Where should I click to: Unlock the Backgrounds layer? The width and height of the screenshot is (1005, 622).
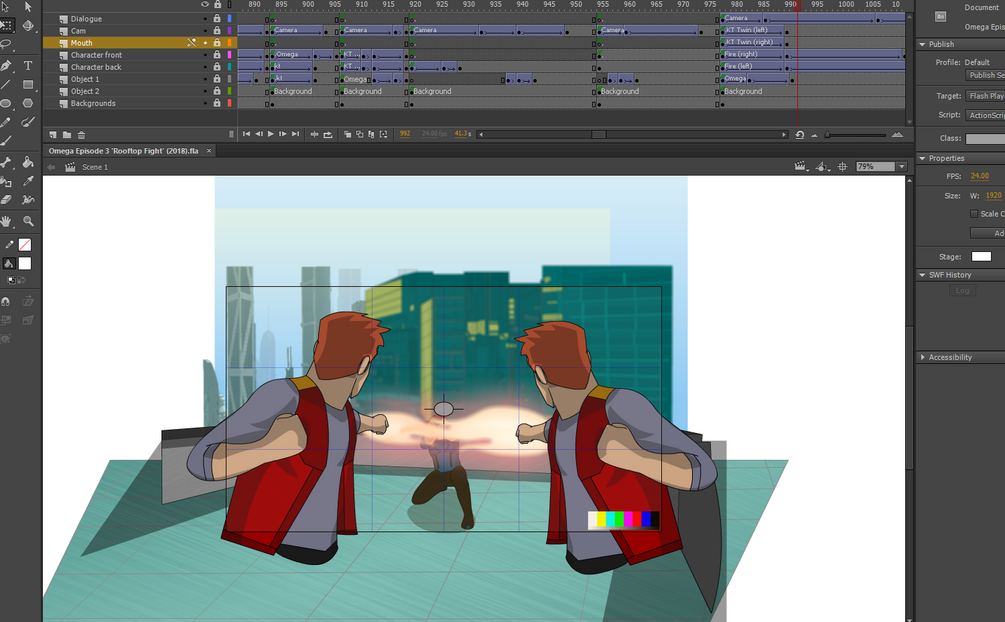tap(217, 103)
